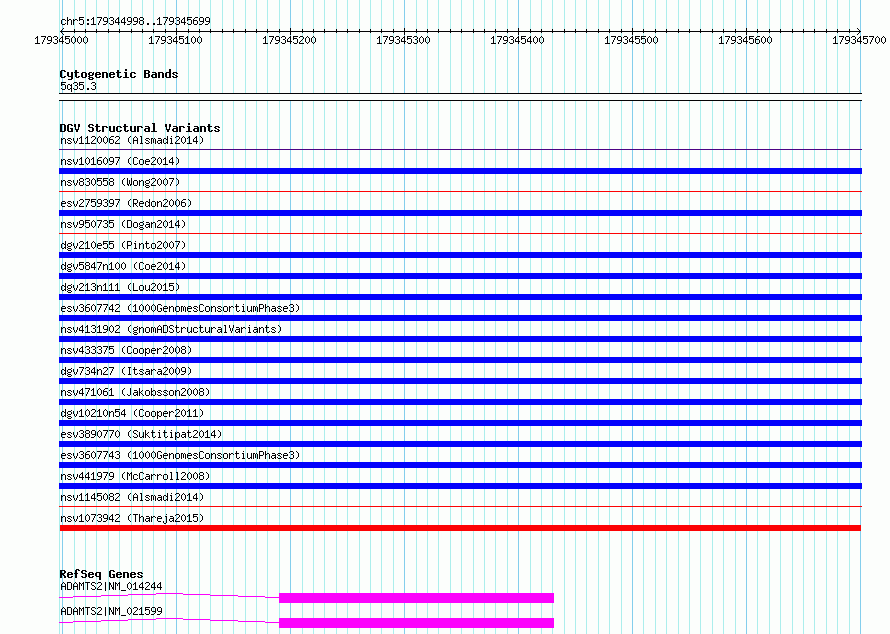Open variant nsv1145082 (Alsmadi2014)
Viewport: 890px width, 634px height.
click(x=132, y=497)
